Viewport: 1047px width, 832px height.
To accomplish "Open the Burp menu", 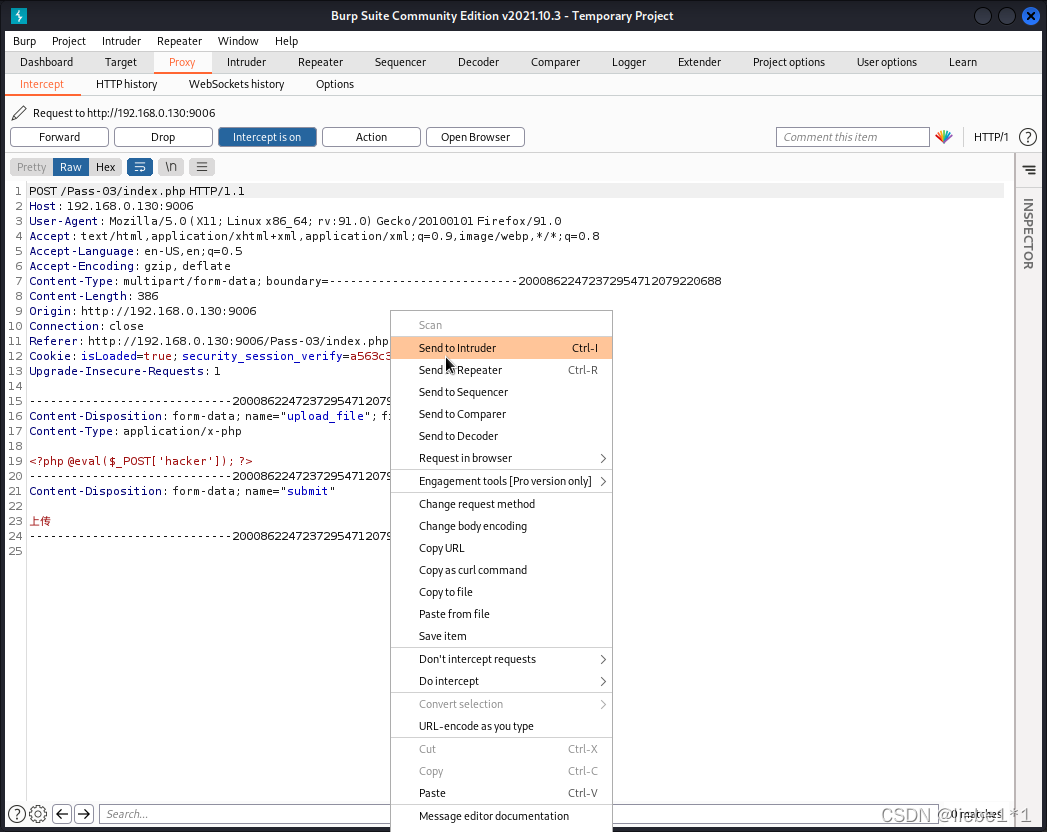I will tap(25, 41).
